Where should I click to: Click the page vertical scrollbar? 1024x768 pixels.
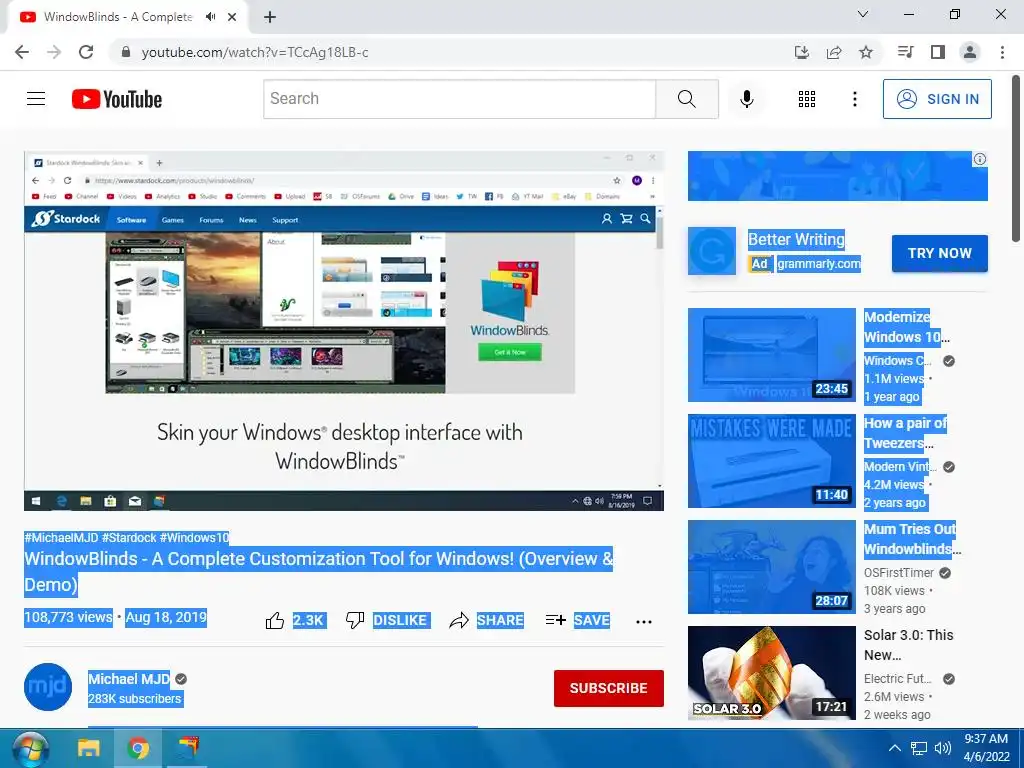tap(1016, 159)
